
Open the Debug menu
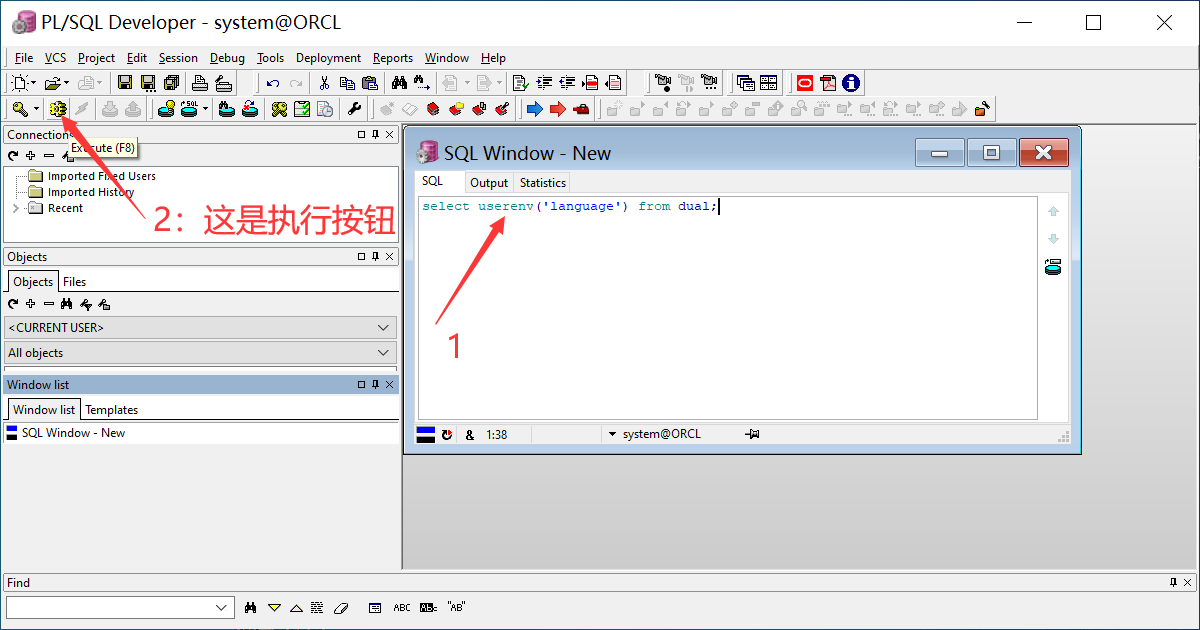(x=227, y=58)
